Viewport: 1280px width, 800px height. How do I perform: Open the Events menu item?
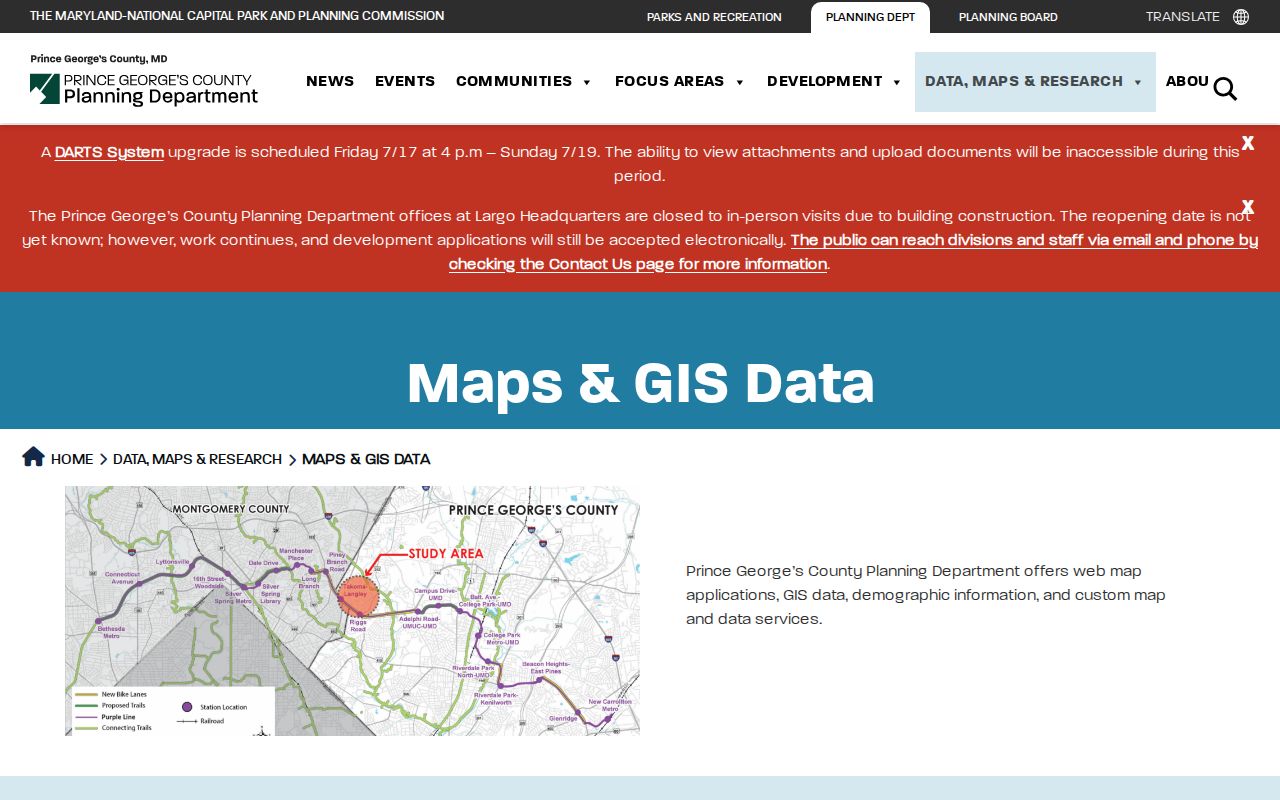point(405,81)
